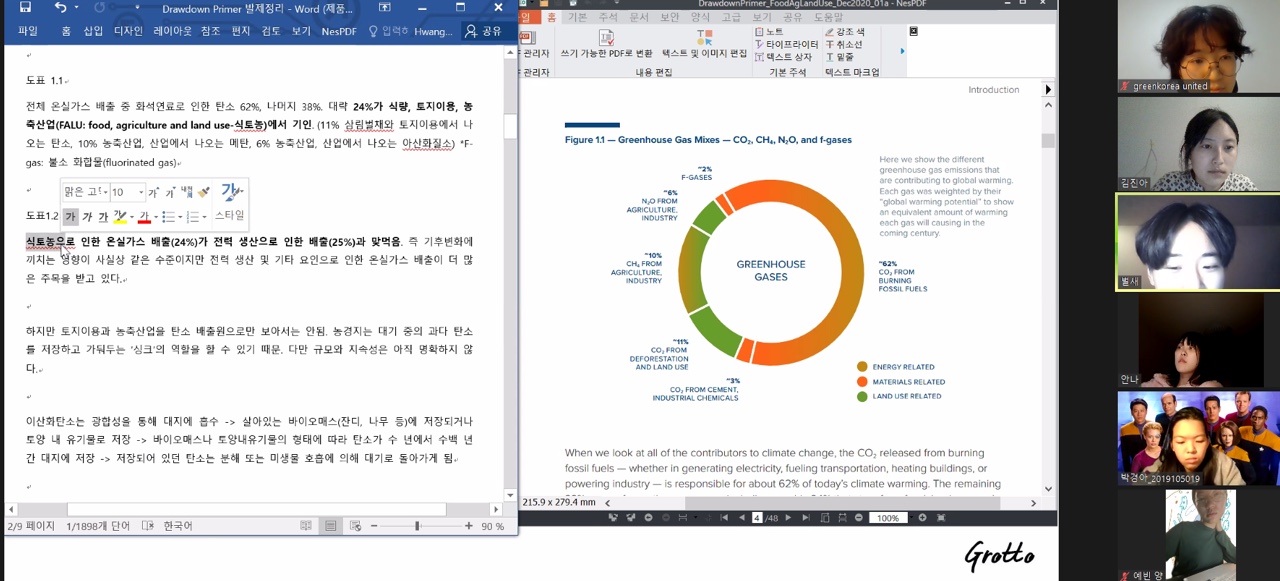Toggle bold in the mini formatting toolbar
This screenshot has width=1280, height=581.
tap(70, 217)
